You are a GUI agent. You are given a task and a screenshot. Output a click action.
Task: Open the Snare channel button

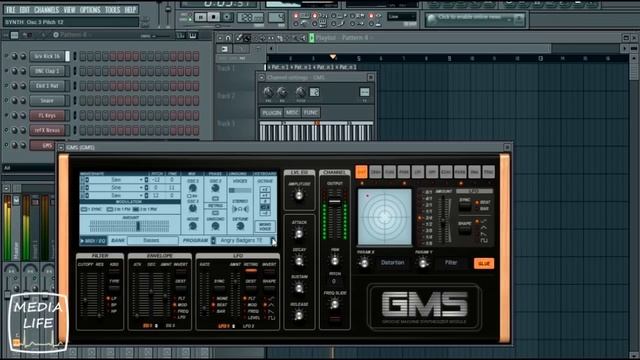47,101
